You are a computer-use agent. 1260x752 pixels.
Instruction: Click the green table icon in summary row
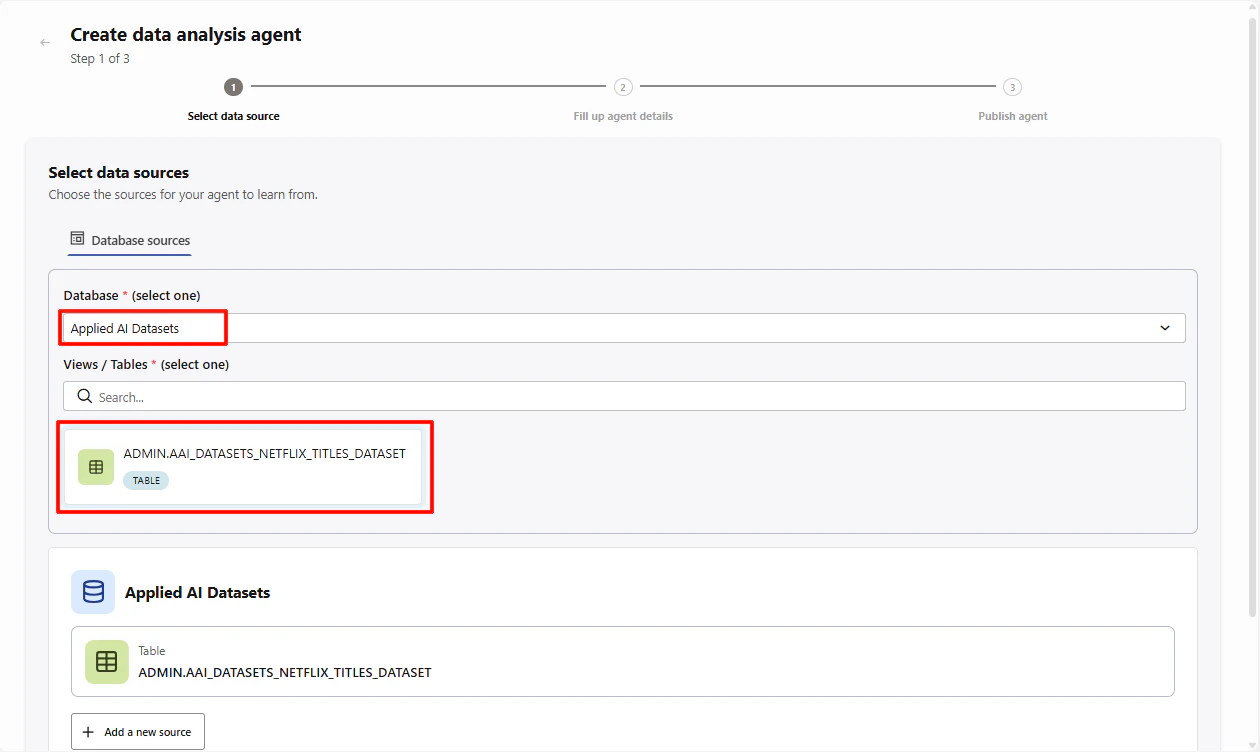[107, 662]
